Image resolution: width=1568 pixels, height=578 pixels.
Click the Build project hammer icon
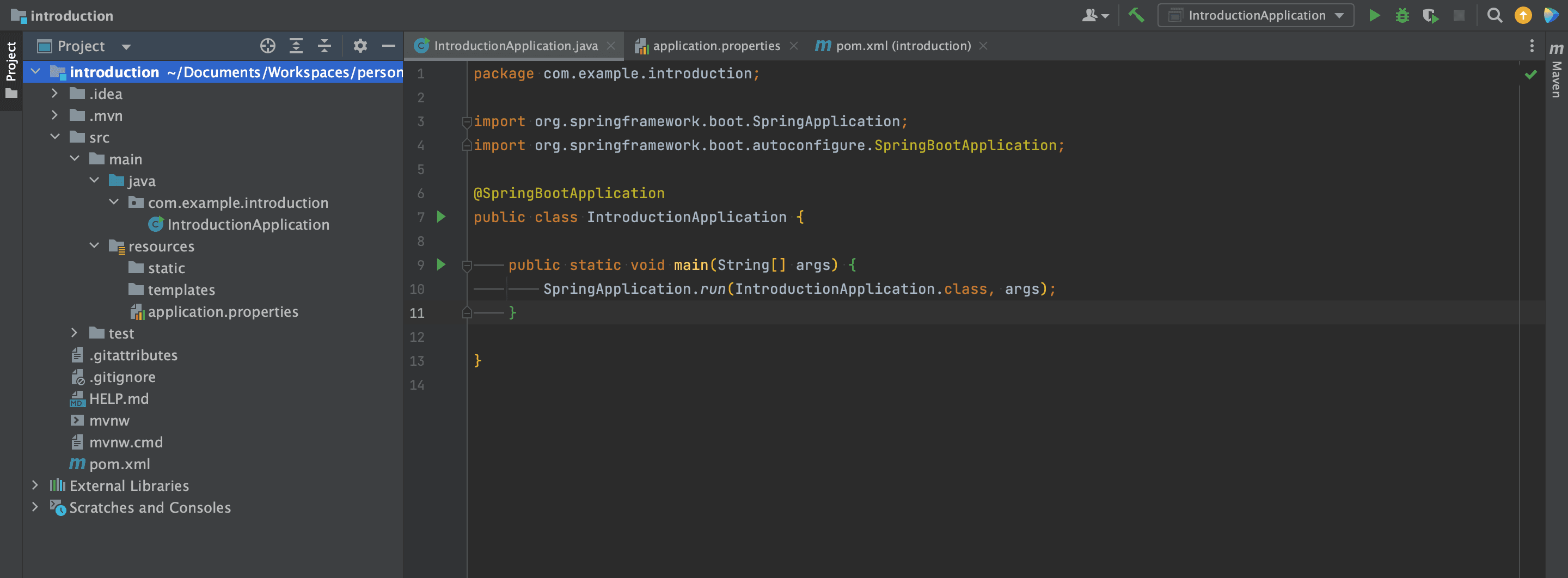[x=1136, y=15]
